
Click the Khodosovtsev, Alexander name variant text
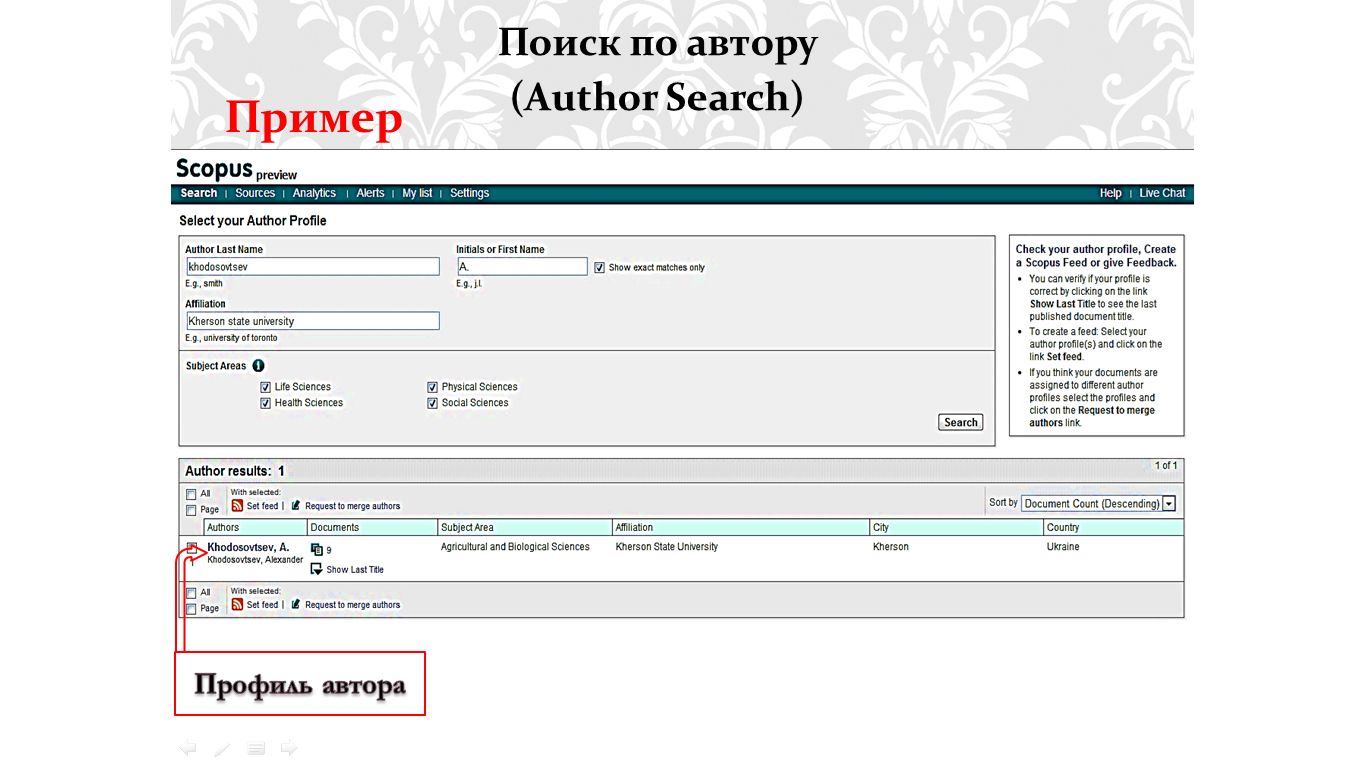(x=255, y=560)
